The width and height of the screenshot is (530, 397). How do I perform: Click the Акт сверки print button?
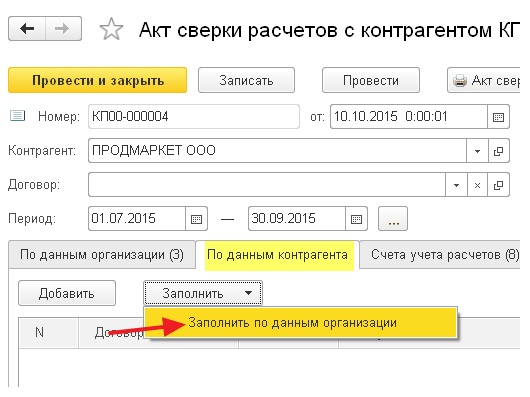click(484, 80)
